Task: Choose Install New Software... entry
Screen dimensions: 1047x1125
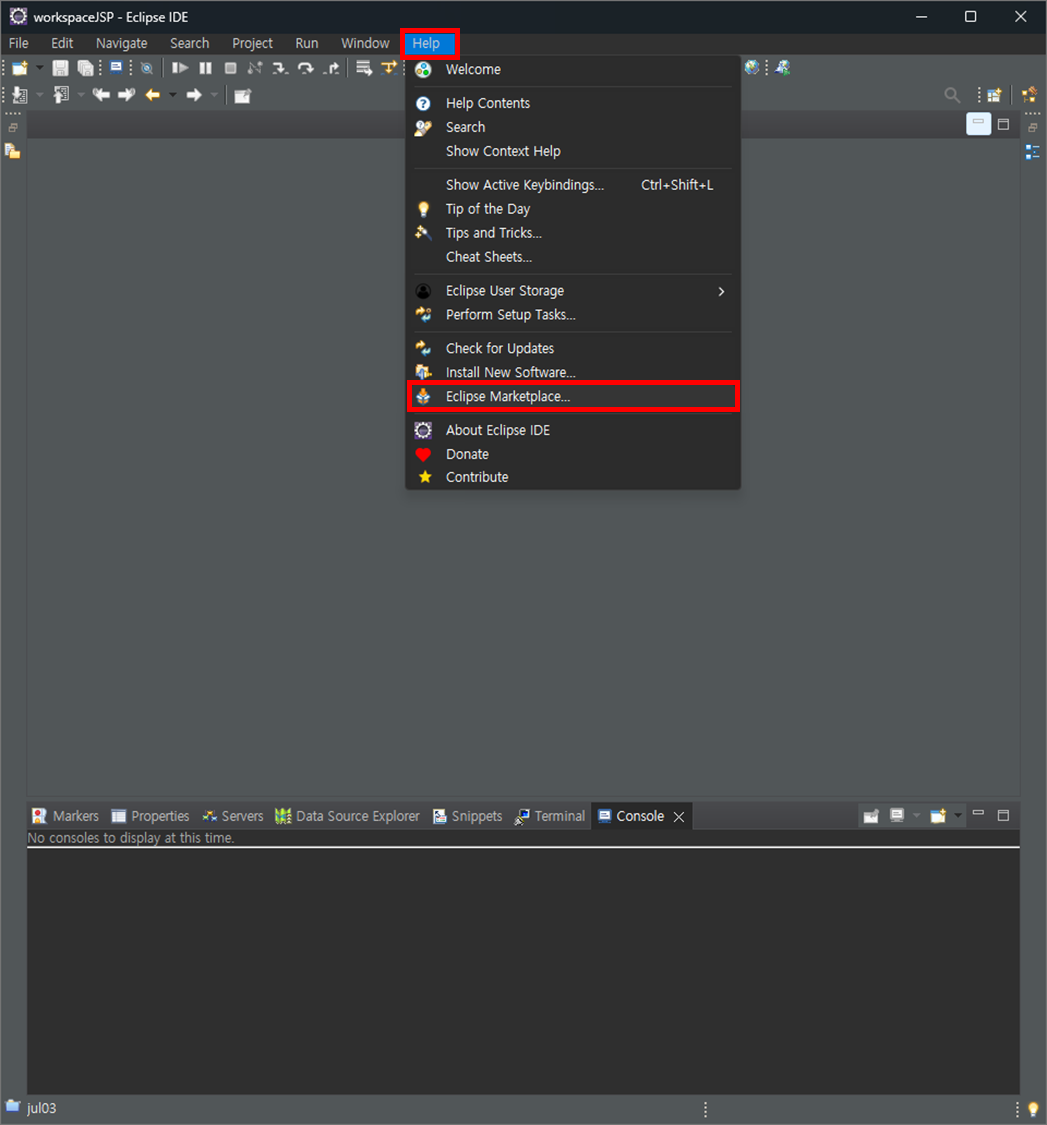Action: point(573,372)
